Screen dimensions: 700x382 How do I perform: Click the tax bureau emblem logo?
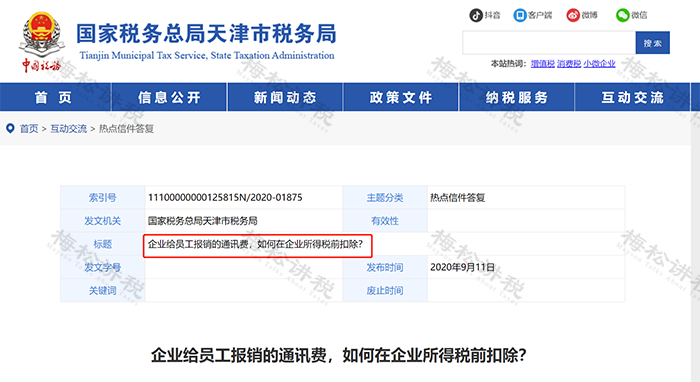(42, 42)
